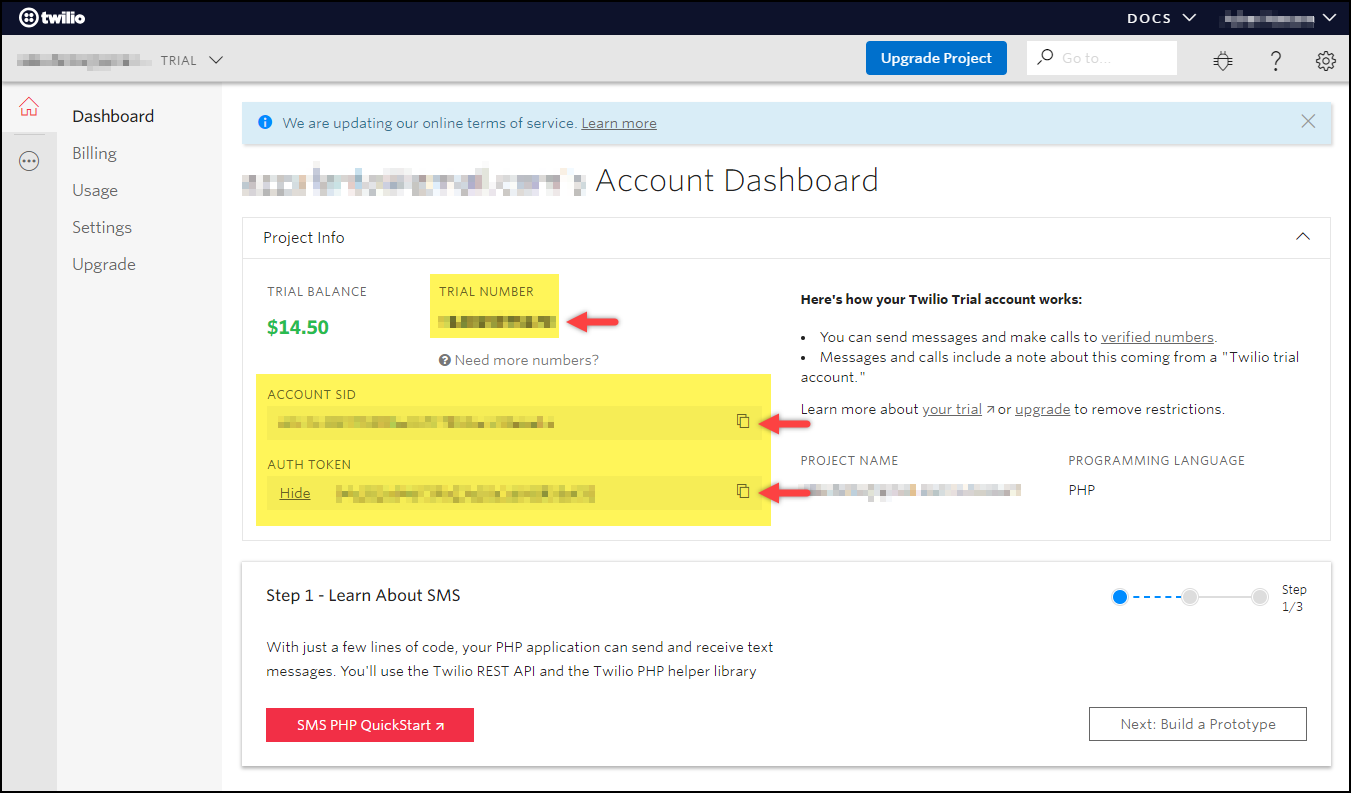
Task: Open Need more numbers help link
Action: coord(519,360)
